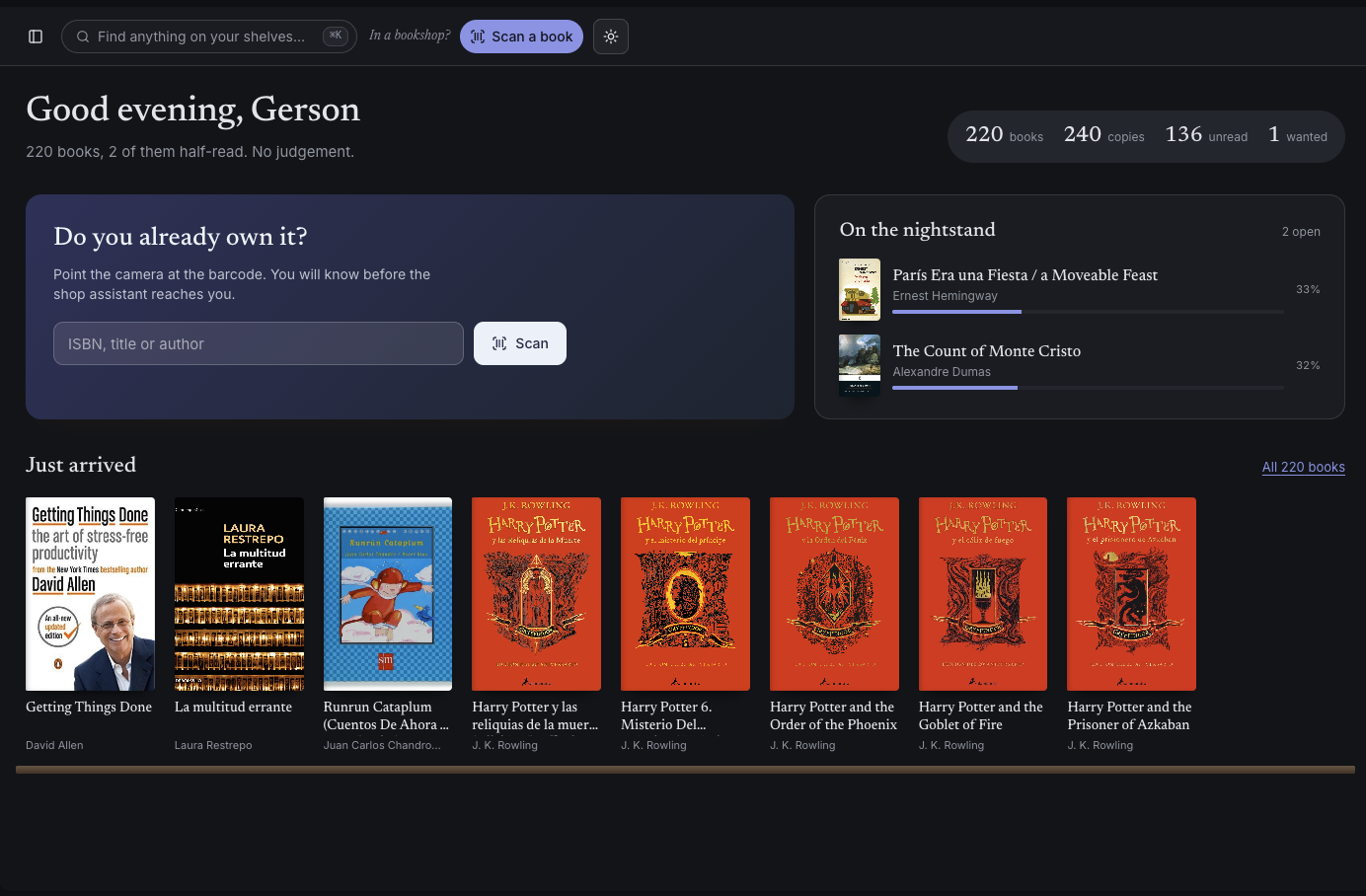Open Order of the Phoenix book cover
This screenshot has height=896, width=1366.
(834, 594)
